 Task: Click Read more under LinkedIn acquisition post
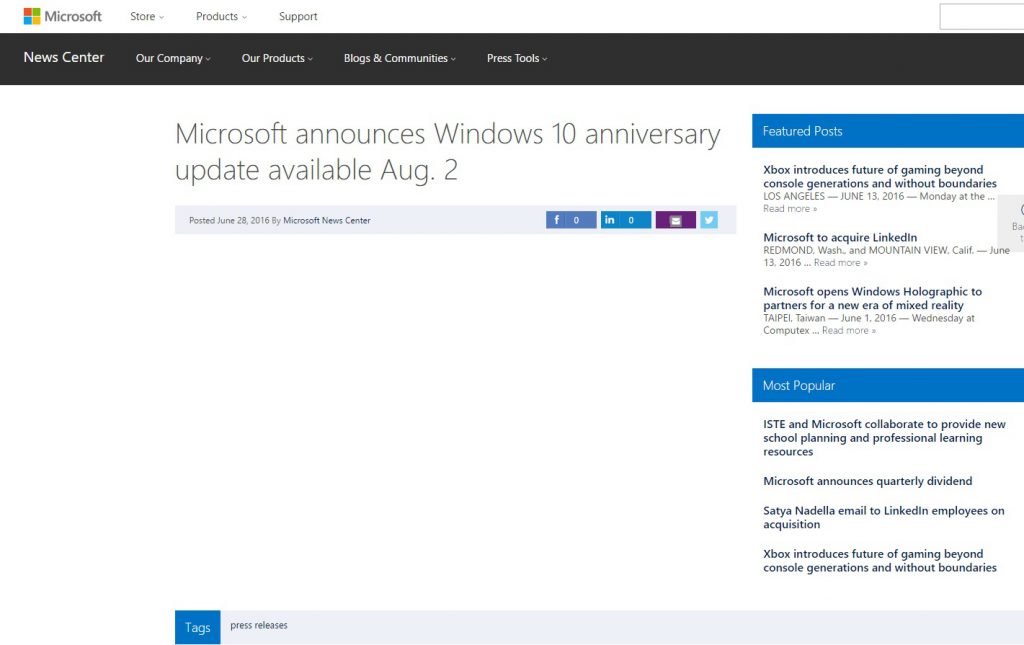(840, 262)
